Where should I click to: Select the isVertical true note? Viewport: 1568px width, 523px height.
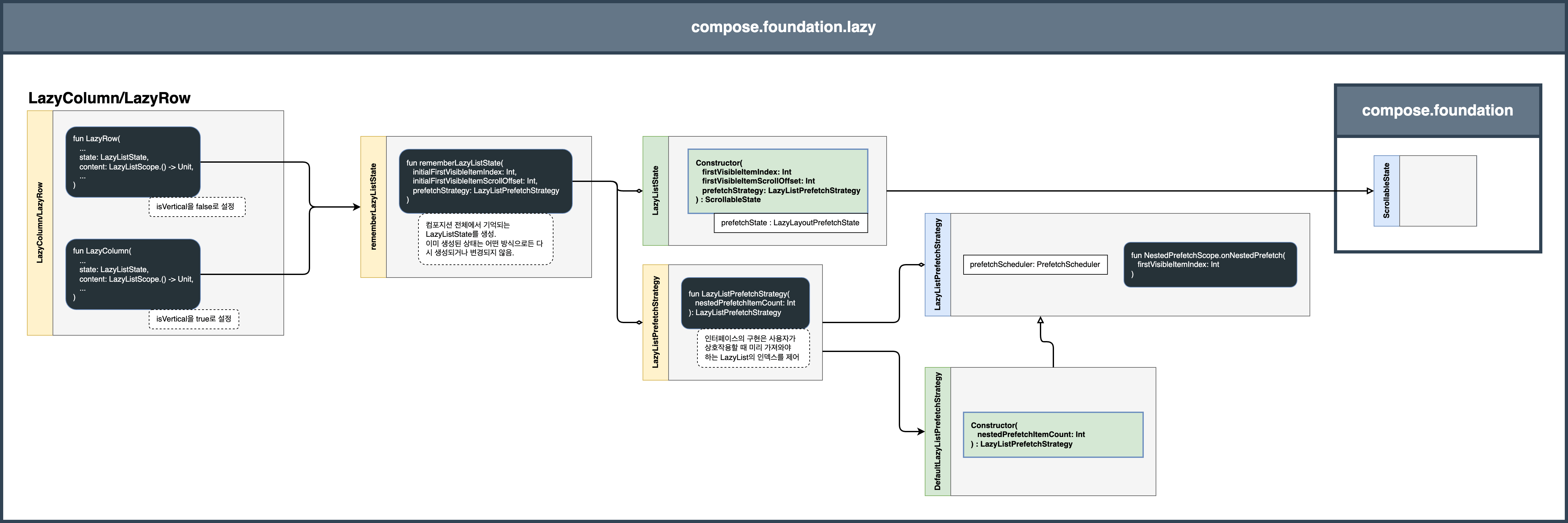(x=194, y=319)
